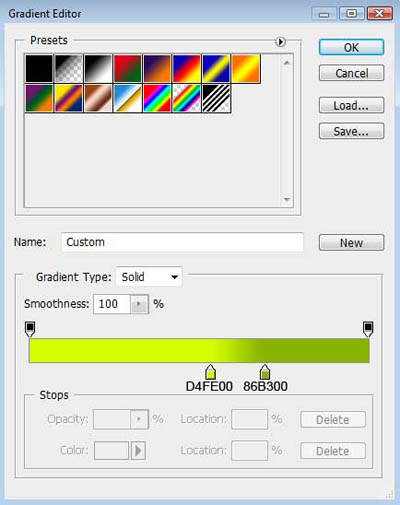Select the left opacity stop above gradient bar
The width and height of the screenshot is (400, 505).
click(x=30, y=329)
